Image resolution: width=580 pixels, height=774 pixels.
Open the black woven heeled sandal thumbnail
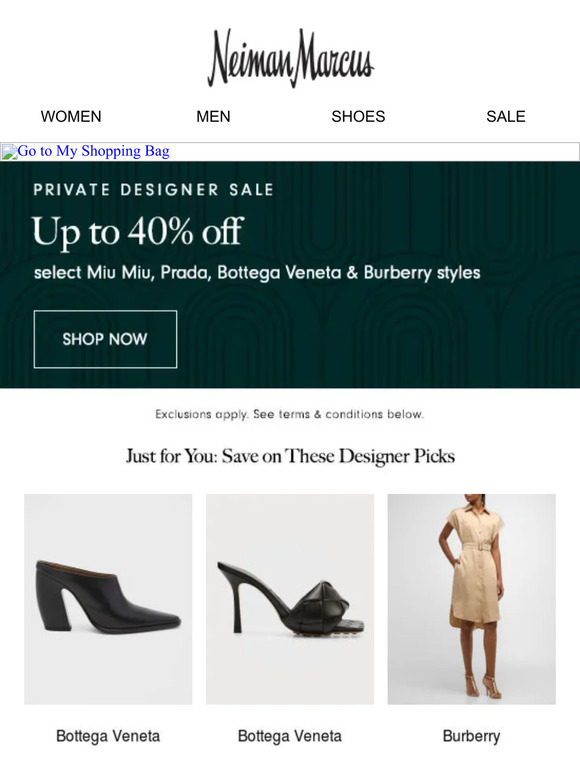290,599
